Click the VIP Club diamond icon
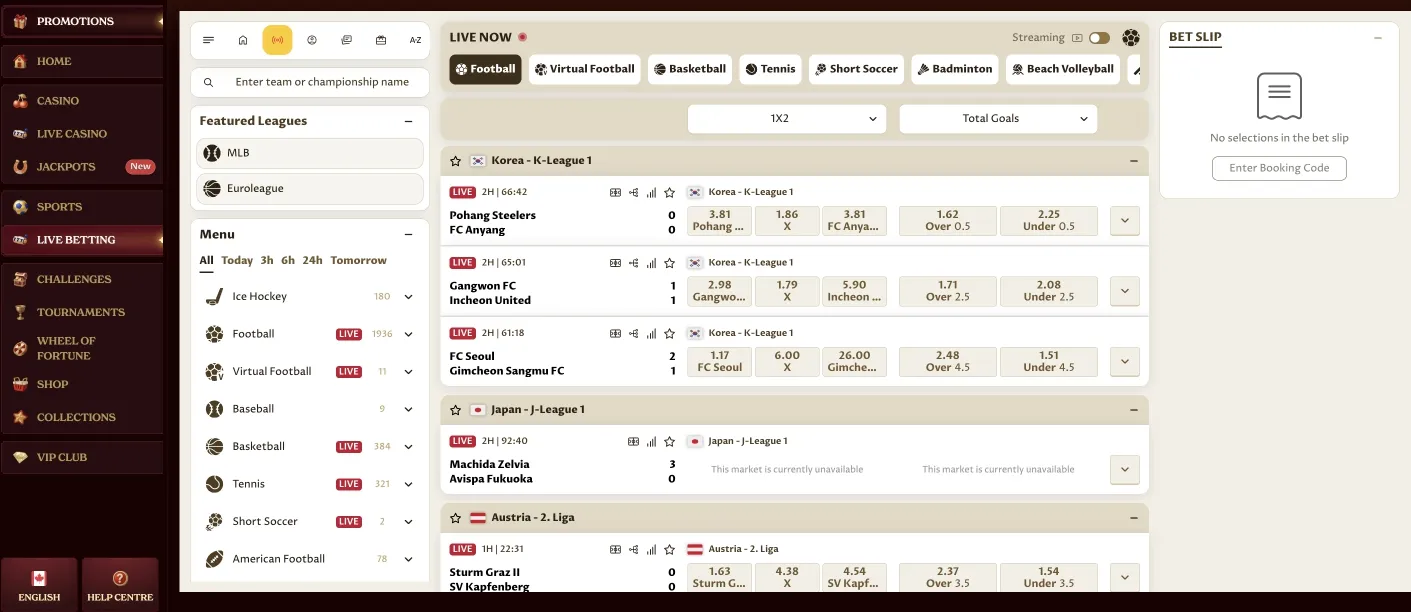Screen dimensions: 1411x612 pos(20,457)
